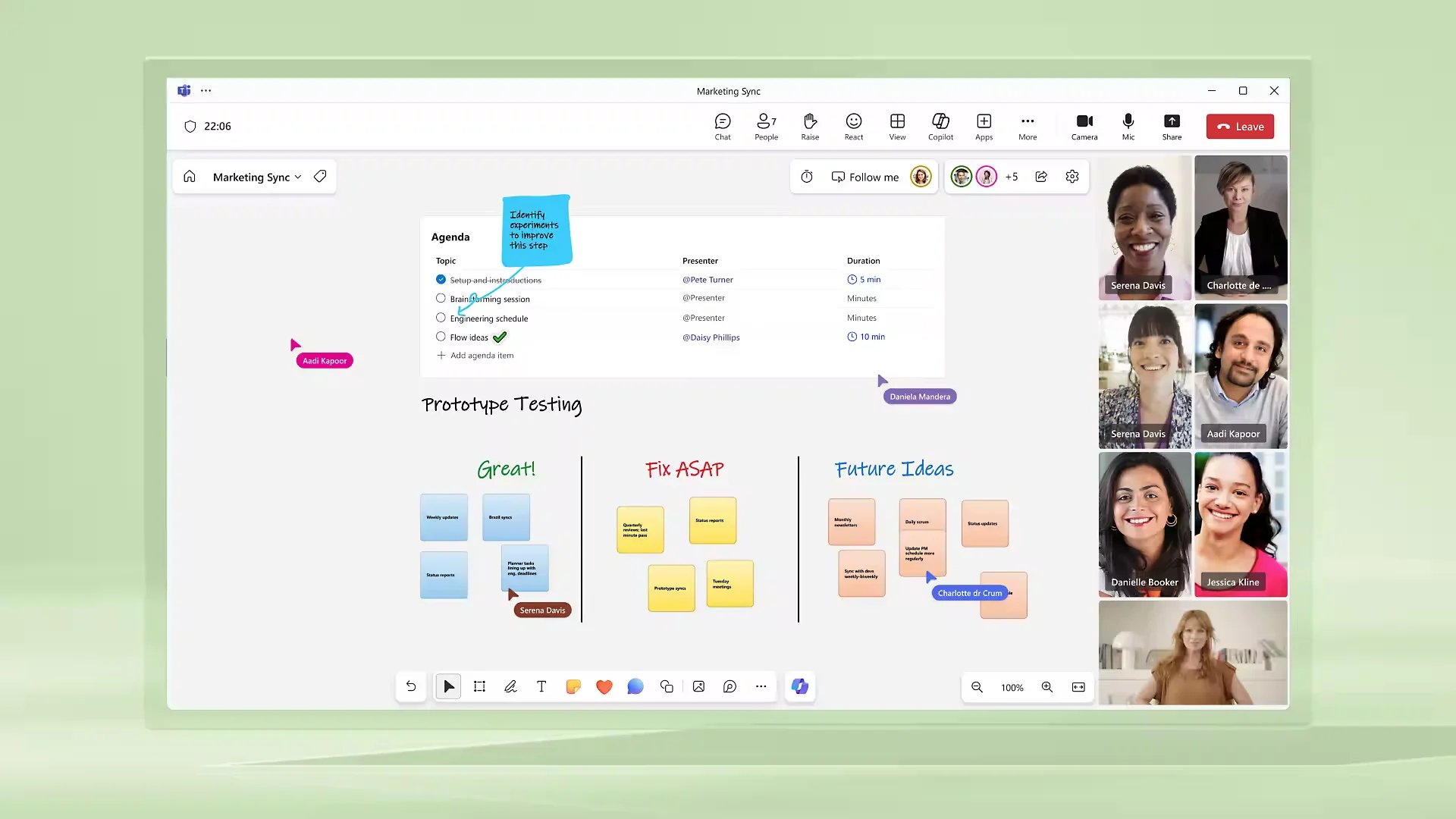Expand the Marketing Sync board dropdown
The image size is (1456, 819).
298,177
